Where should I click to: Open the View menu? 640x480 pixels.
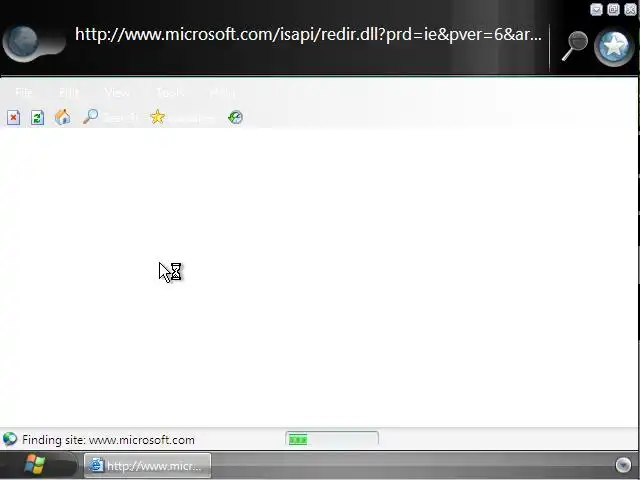117,93
